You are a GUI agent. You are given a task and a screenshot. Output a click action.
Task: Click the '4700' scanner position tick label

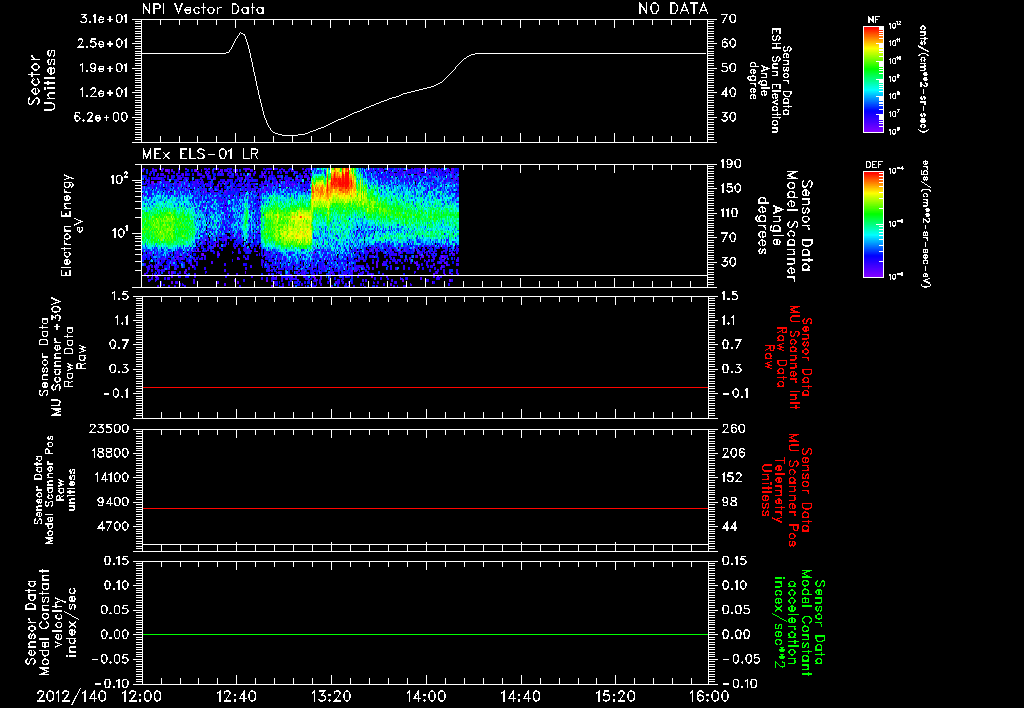click(113, 526)
